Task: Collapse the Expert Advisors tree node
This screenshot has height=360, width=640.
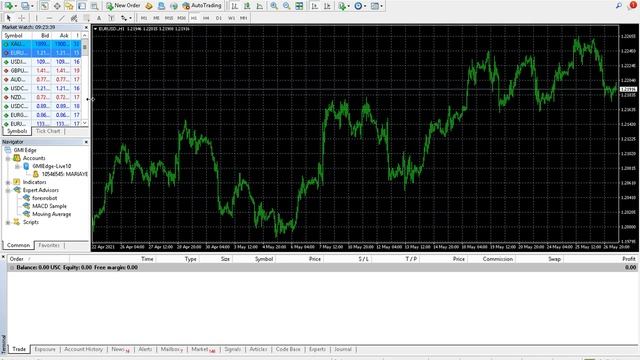Action: click(8, 190)
